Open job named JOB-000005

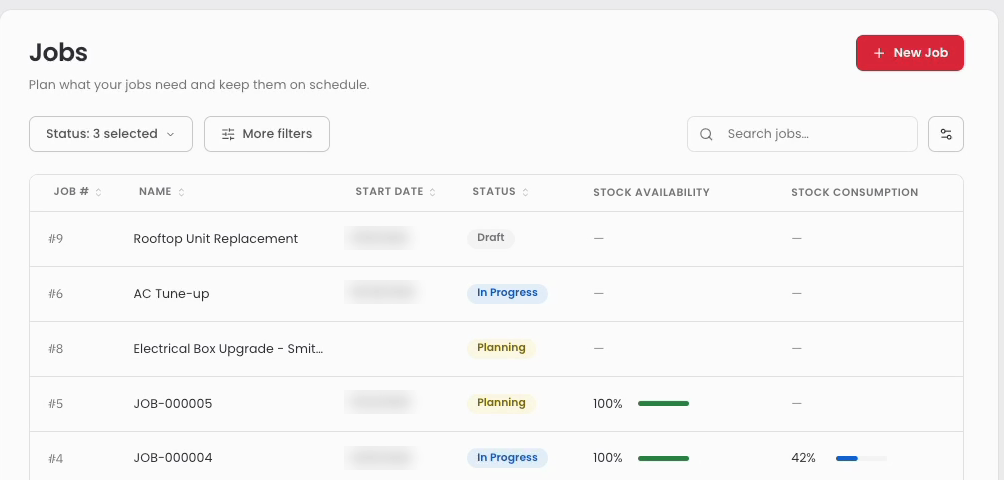pyautogui.click(x=172, y=404)
